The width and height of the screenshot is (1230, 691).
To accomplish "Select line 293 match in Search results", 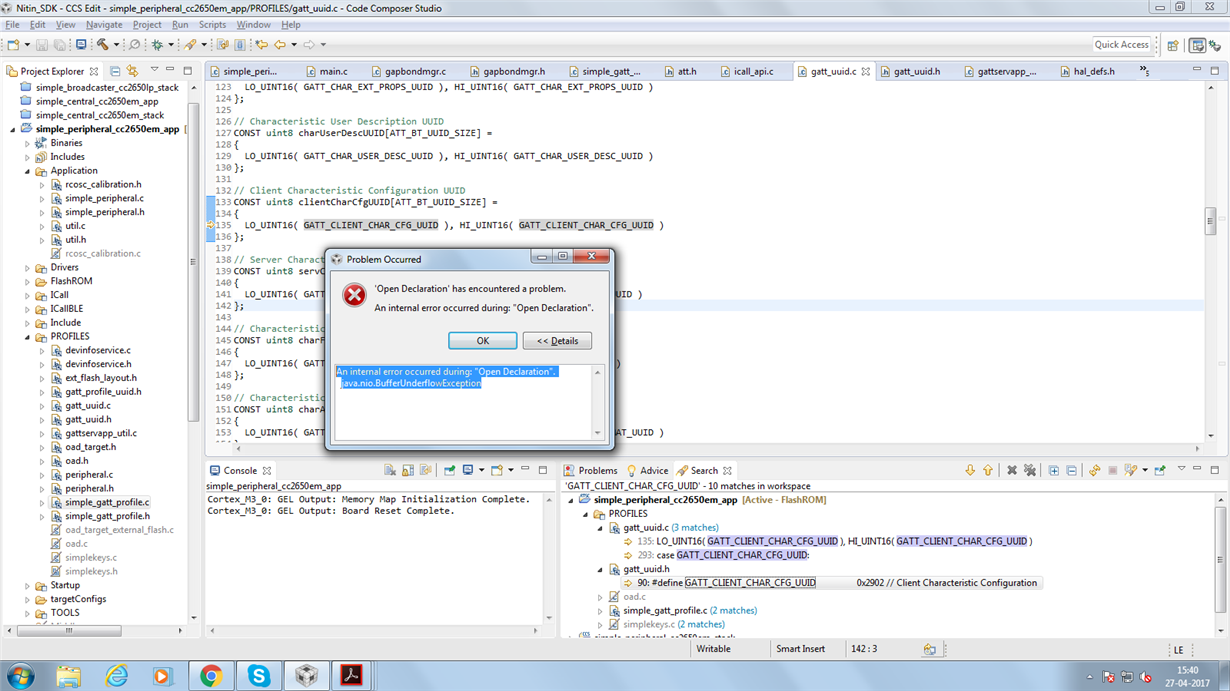I will [723, 555].
